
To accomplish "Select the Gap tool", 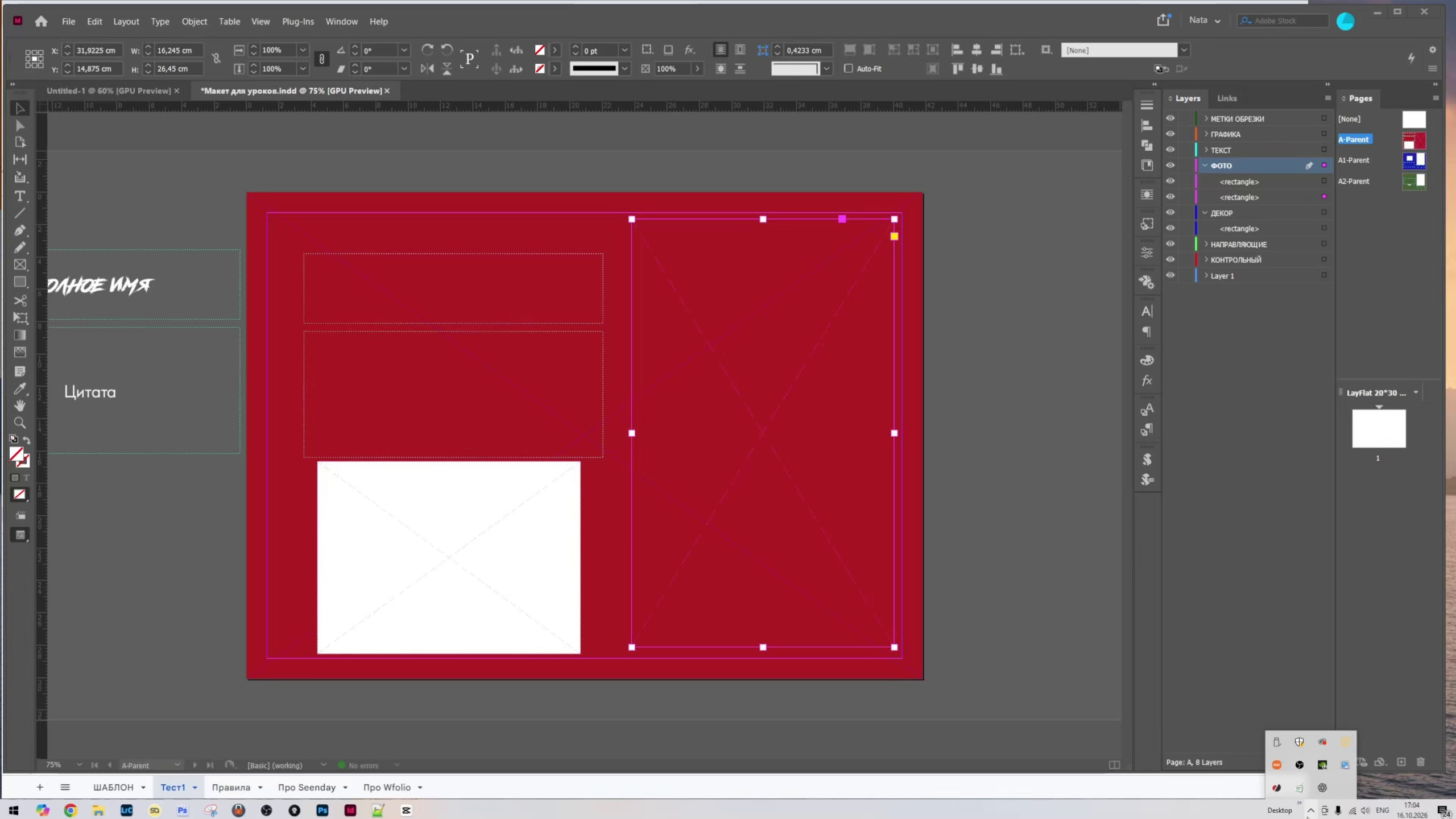I will tap(20, 160).
